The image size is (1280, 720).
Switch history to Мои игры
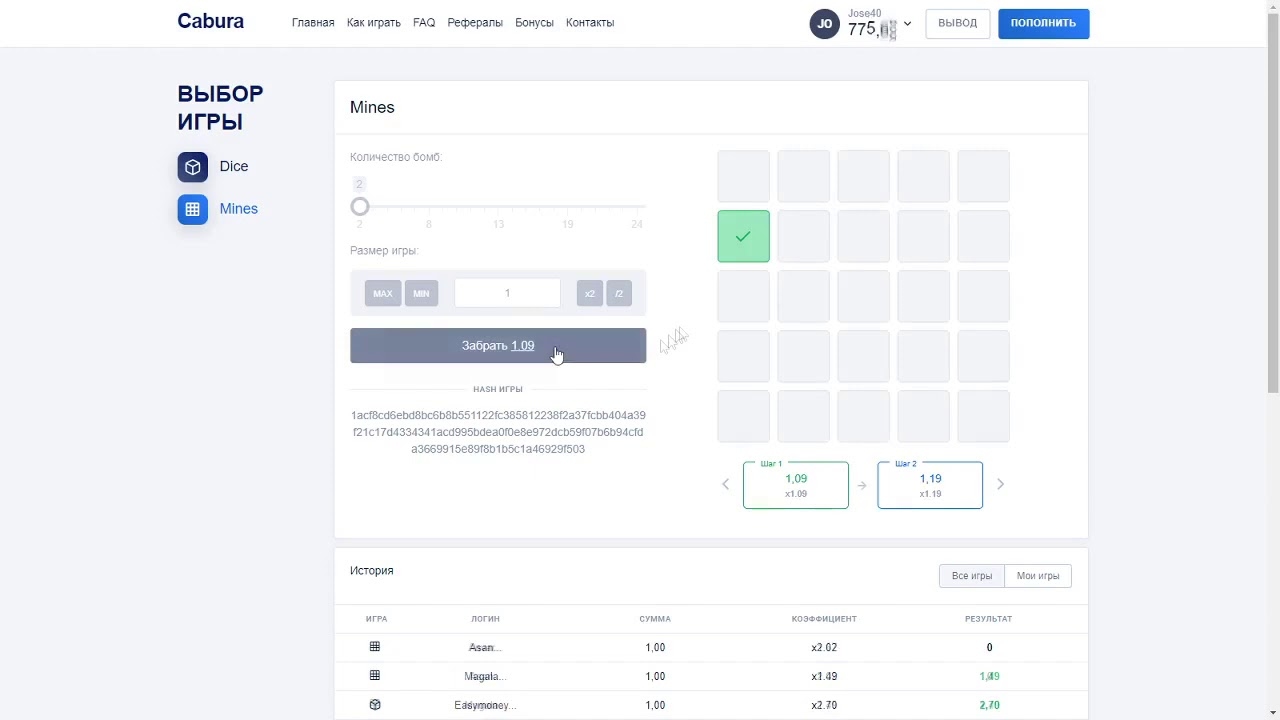(1038, 576)
